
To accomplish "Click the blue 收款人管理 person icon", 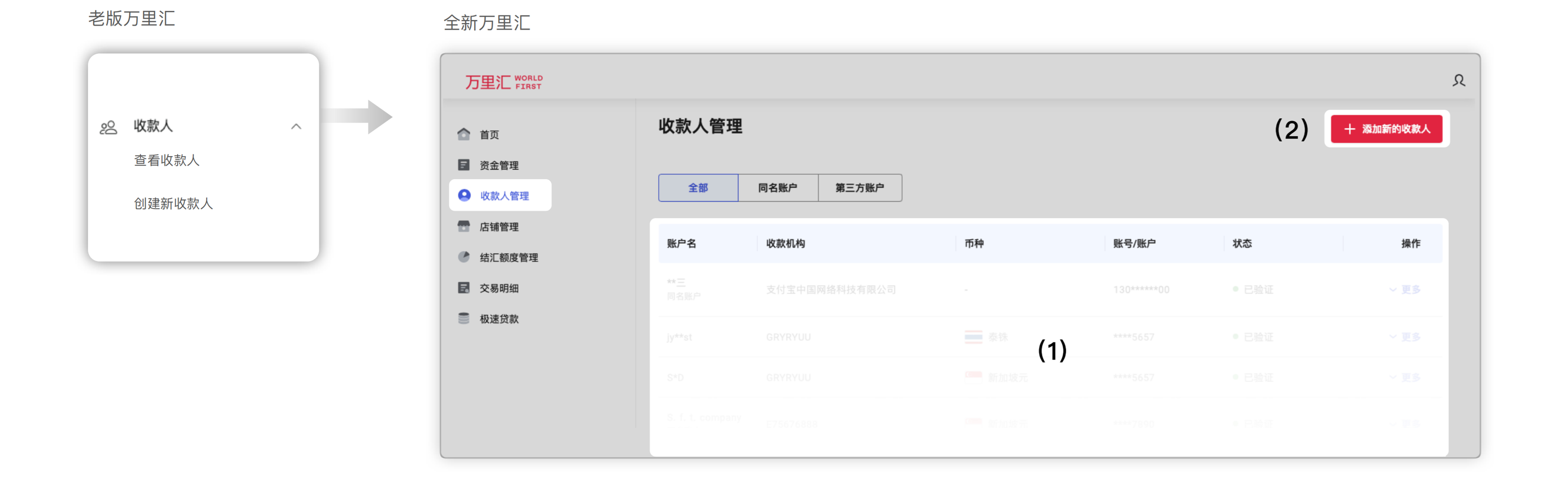I will tap(464, 195).
